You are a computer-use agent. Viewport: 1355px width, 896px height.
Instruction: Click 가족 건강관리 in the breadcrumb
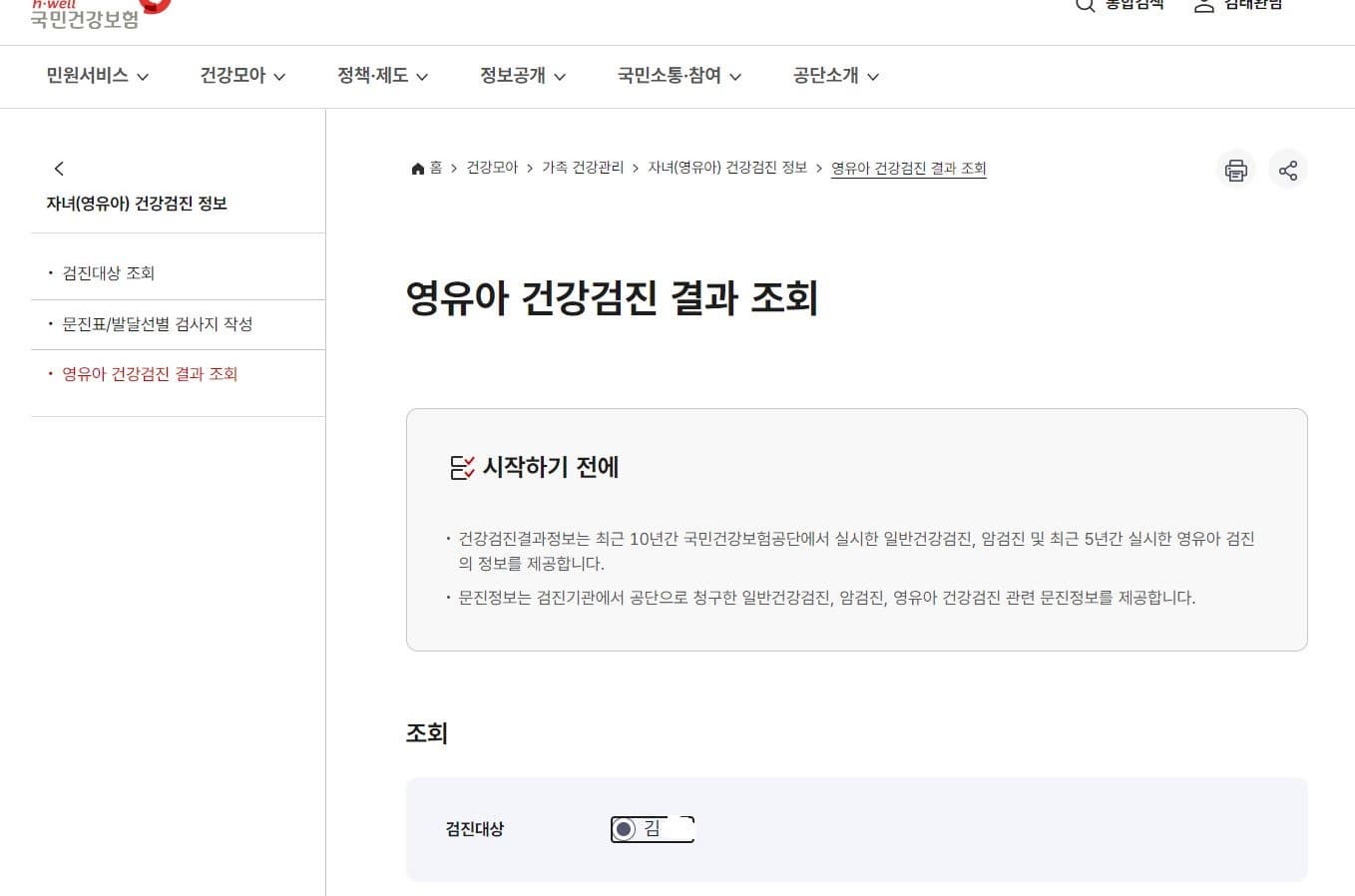pyautogui.click(x=584, y=168)
